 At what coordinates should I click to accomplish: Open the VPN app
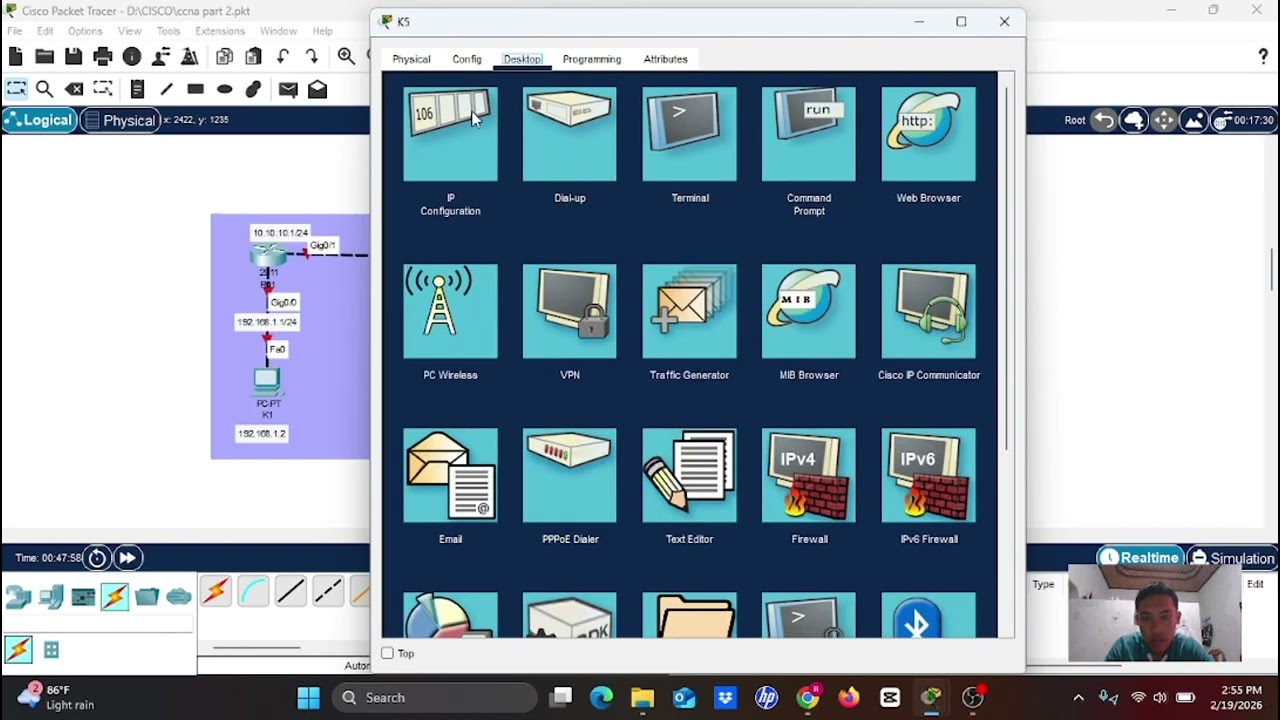pos(570,311)
